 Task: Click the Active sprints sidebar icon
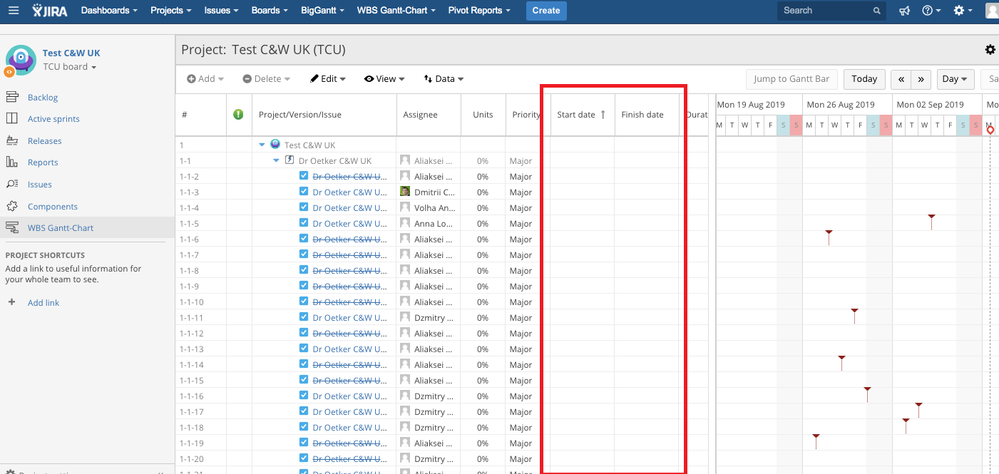coord(12,118)
